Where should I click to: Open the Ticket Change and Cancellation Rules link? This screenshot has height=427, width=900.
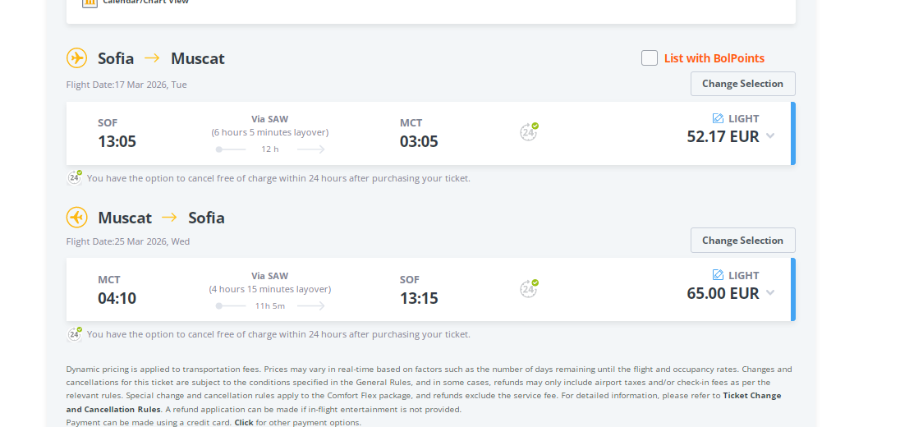pos(424,402)
